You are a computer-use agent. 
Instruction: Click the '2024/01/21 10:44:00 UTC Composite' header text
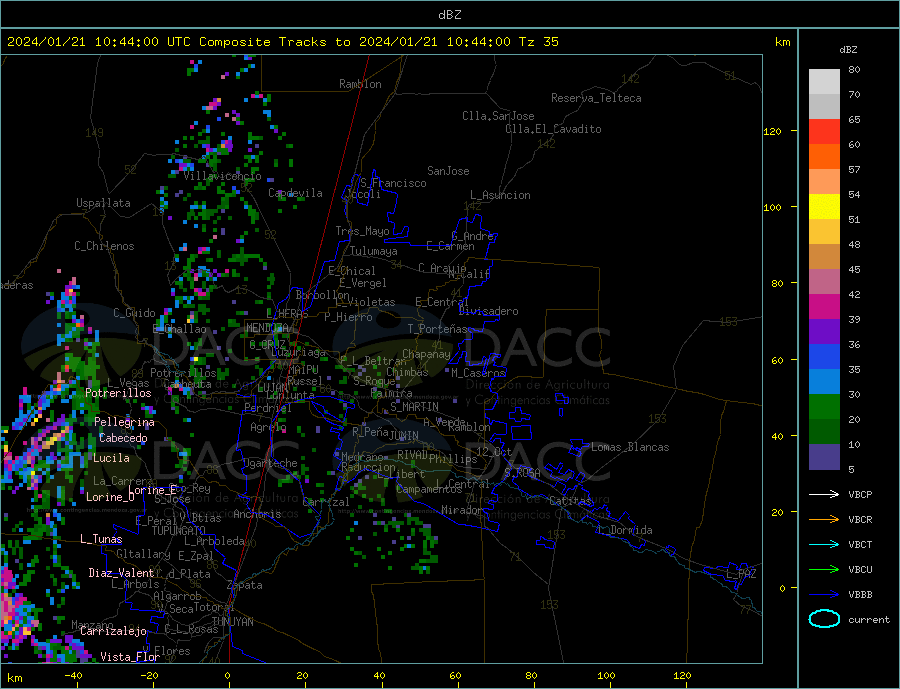[139, 42]
